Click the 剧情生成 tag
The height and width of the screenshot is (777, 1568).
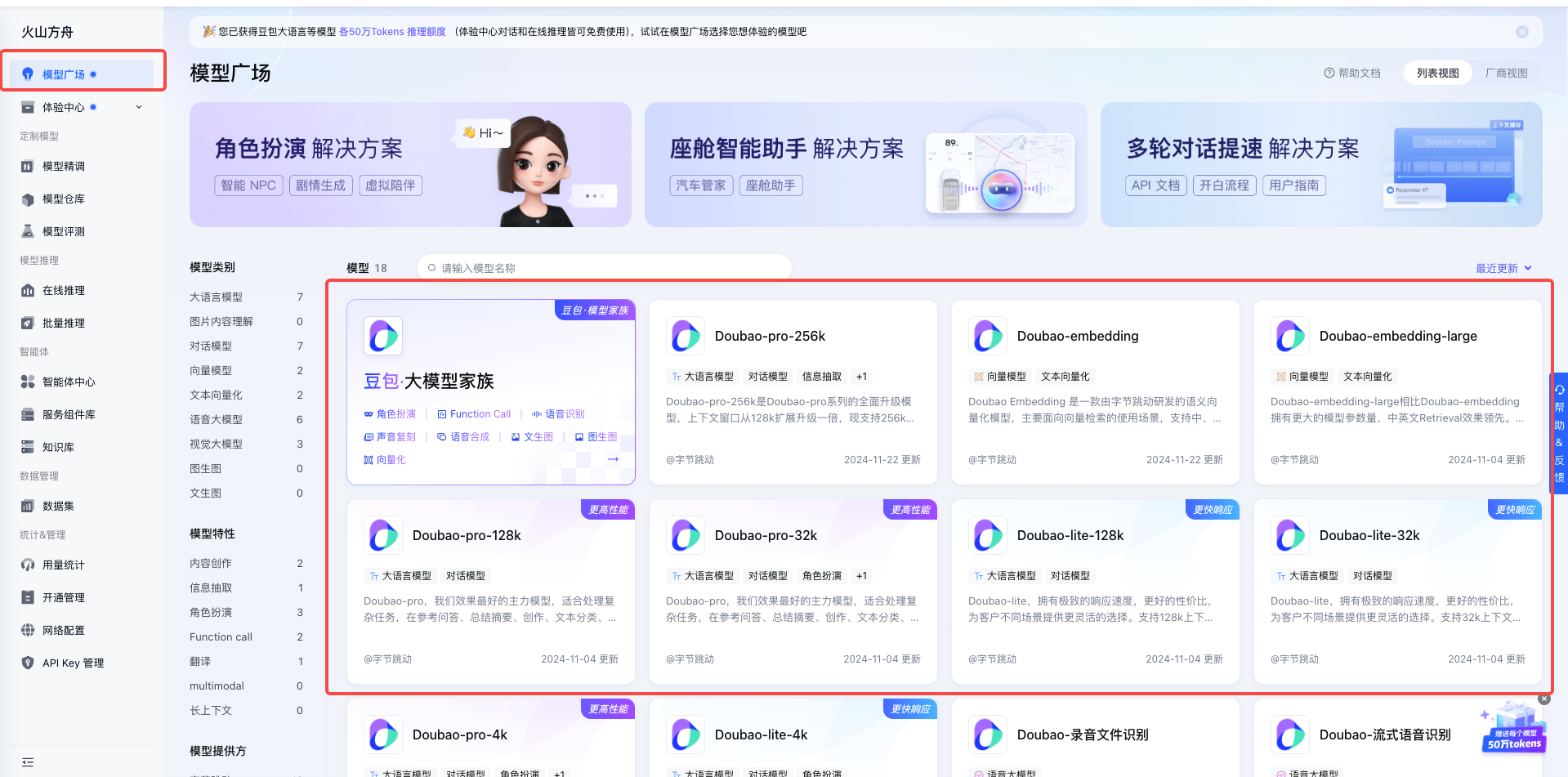320,185
